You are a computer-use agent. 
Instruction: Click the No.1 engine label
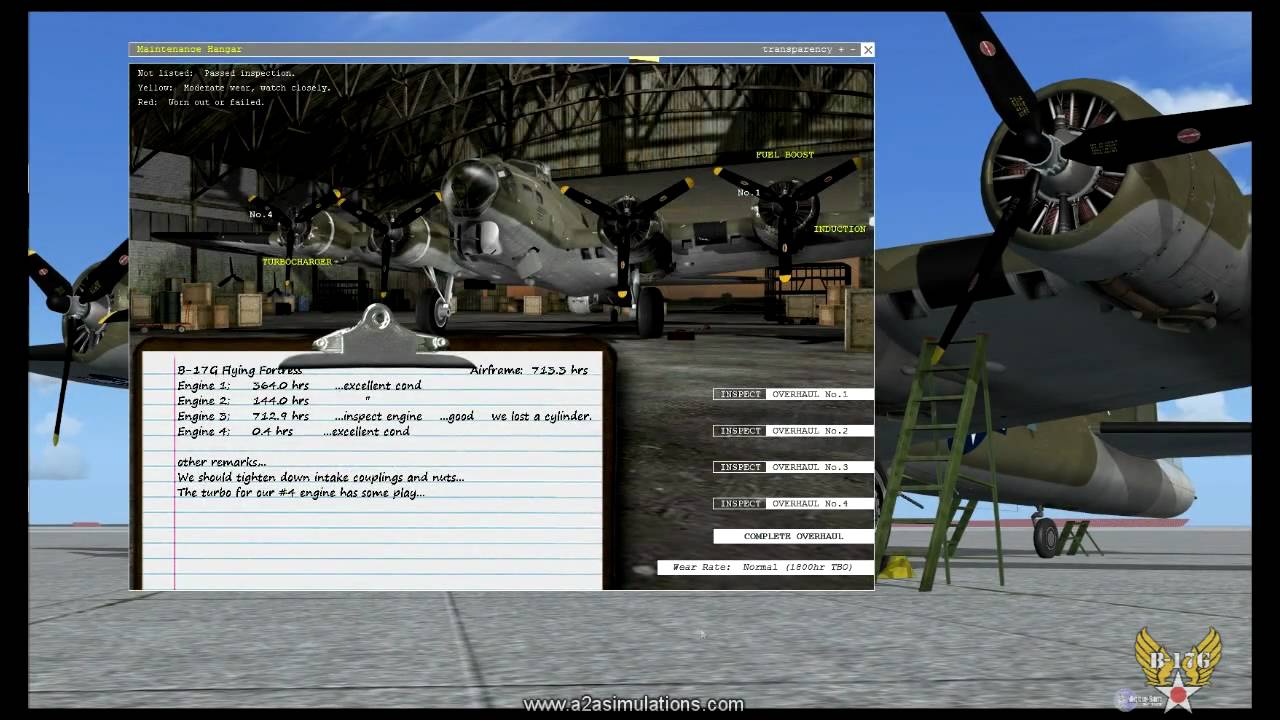[x=748, y=192]
